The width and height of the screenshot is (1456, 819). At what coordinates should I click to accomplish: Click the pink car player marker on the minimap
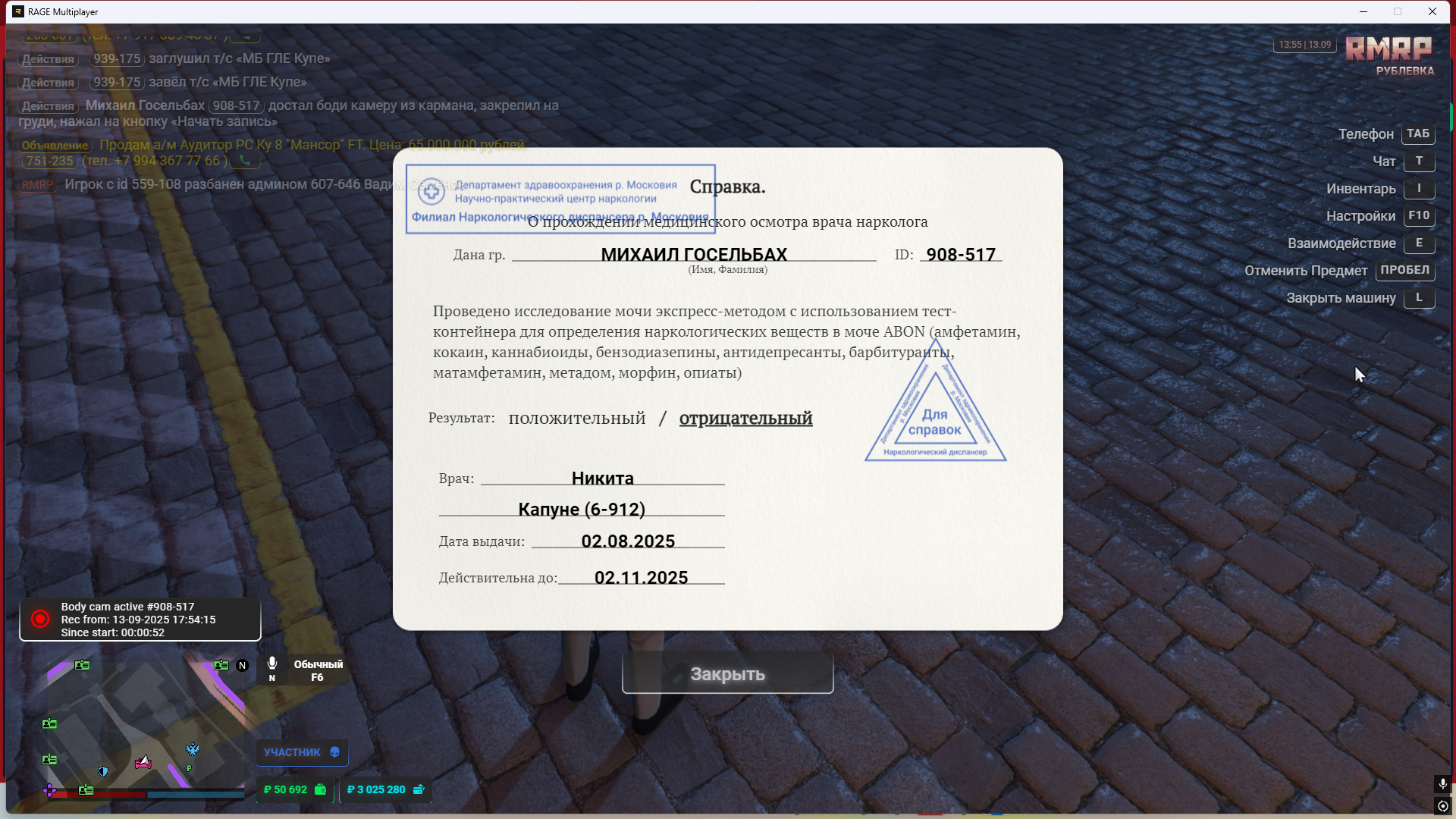(143, 761)
